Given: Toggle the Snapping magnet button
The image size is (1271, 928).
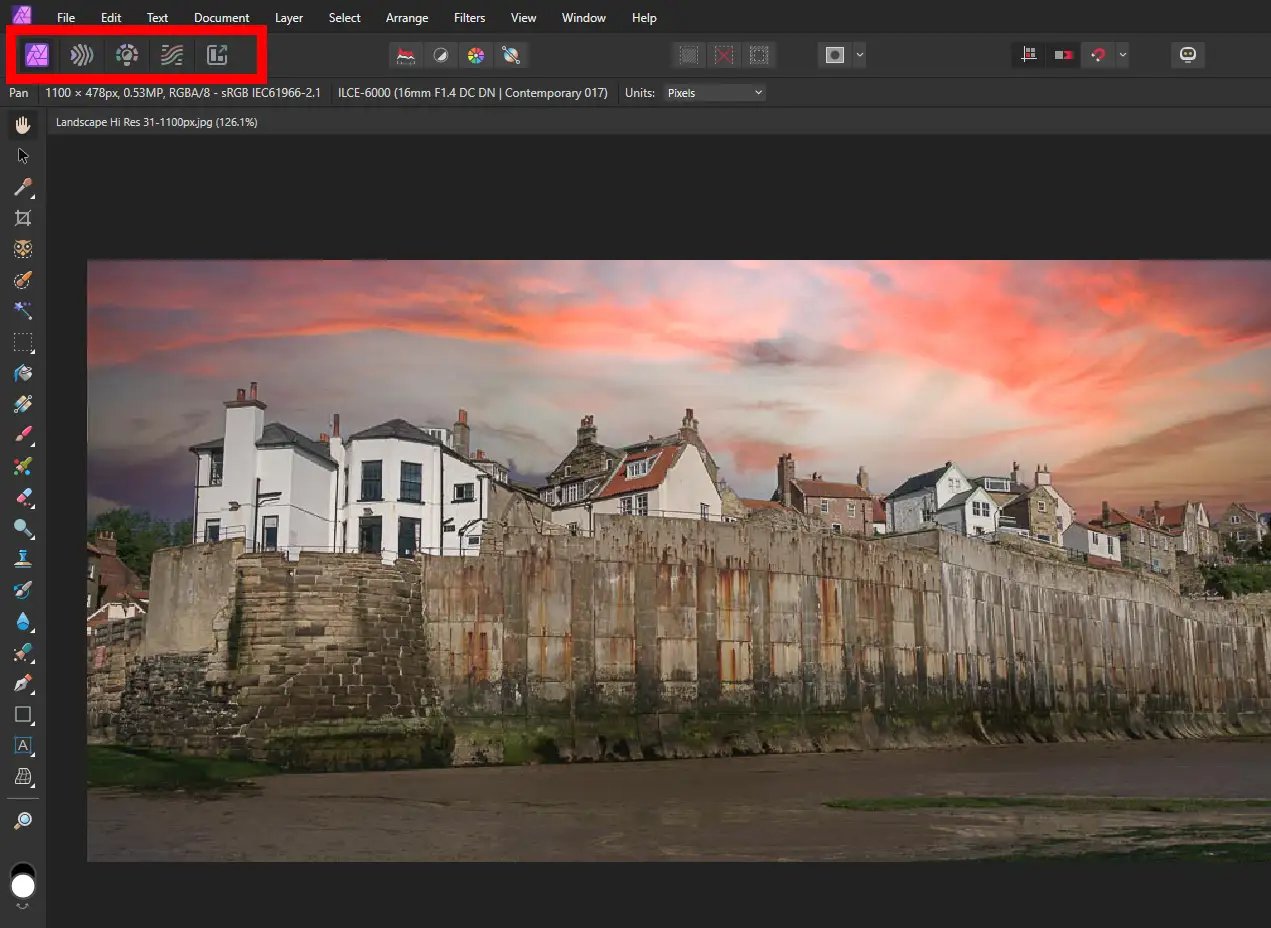Looking at the screenshot, I should click(x=1099, y=55).
